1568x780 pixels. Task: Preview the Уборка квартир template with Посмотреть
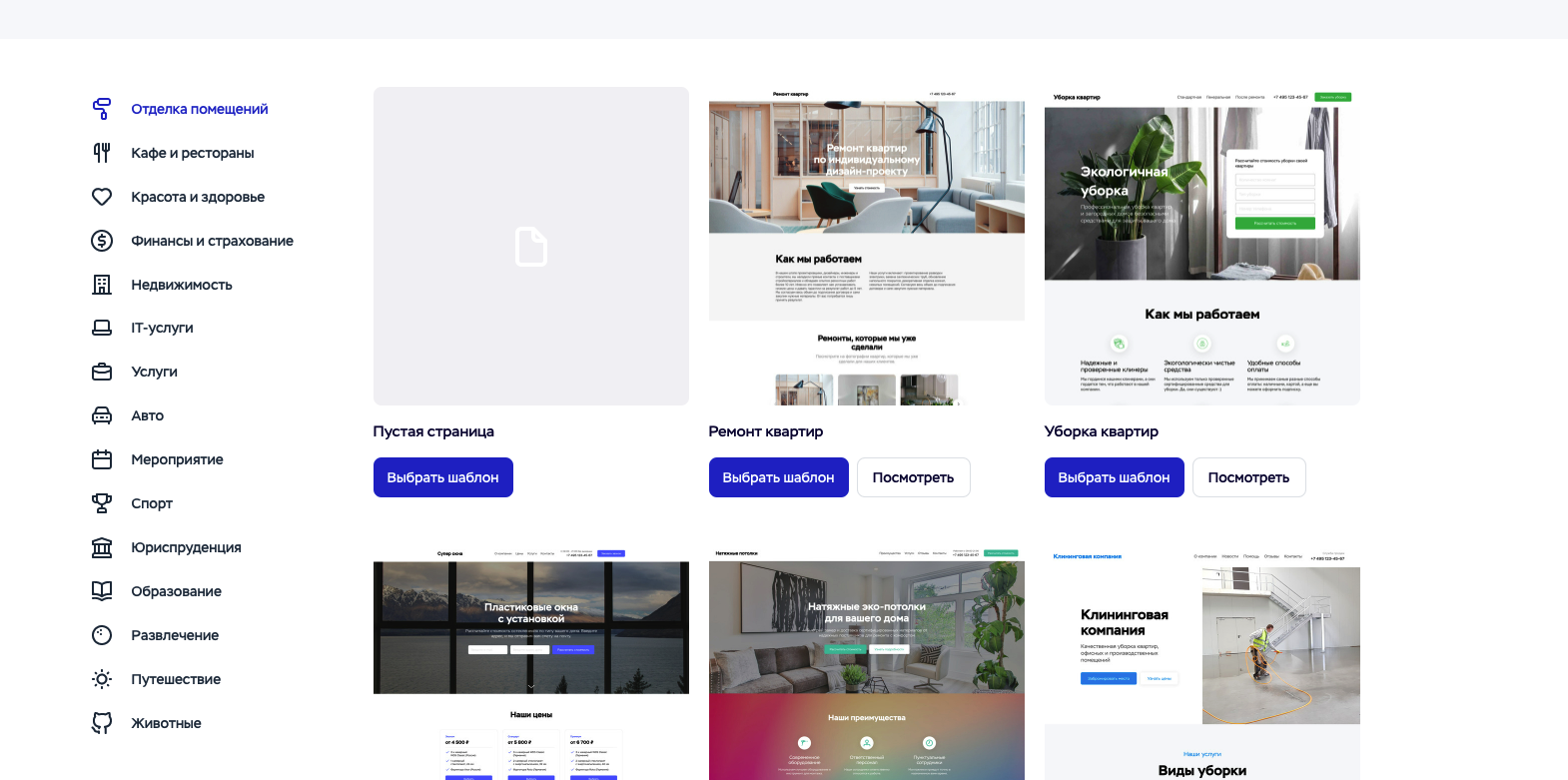click(1248, 477)
